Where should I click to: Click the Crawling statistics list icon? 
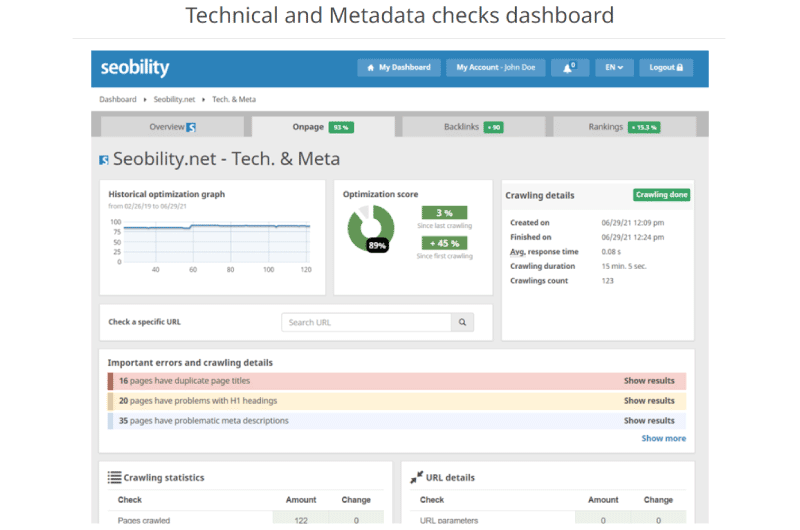114,477
